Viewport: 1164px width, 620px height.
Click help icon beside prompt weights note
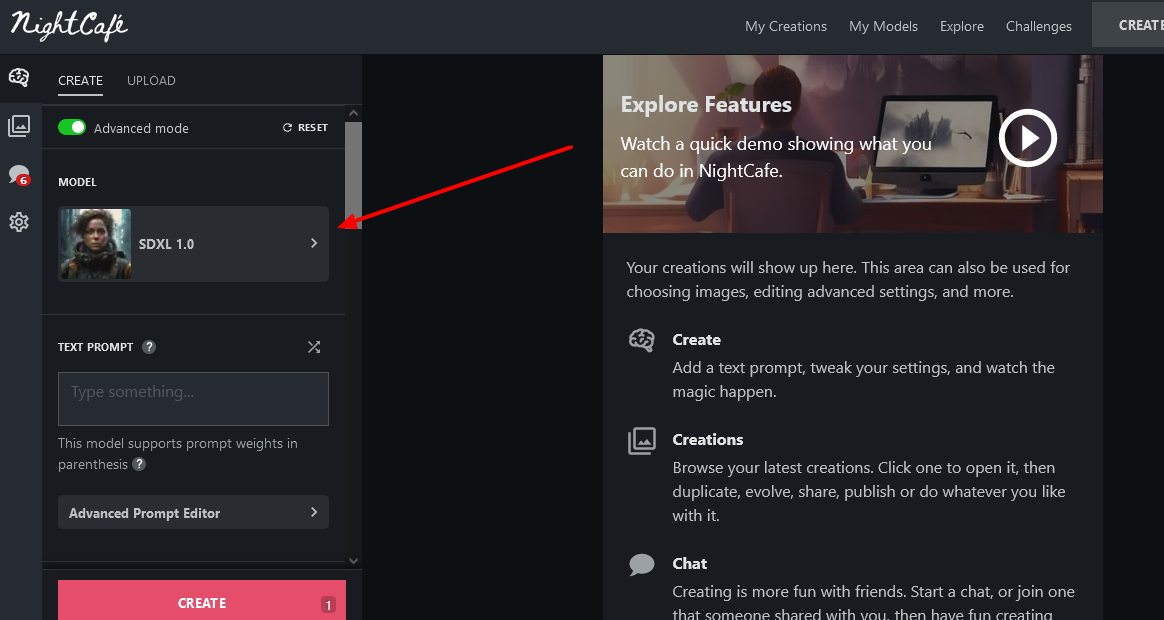139,464
